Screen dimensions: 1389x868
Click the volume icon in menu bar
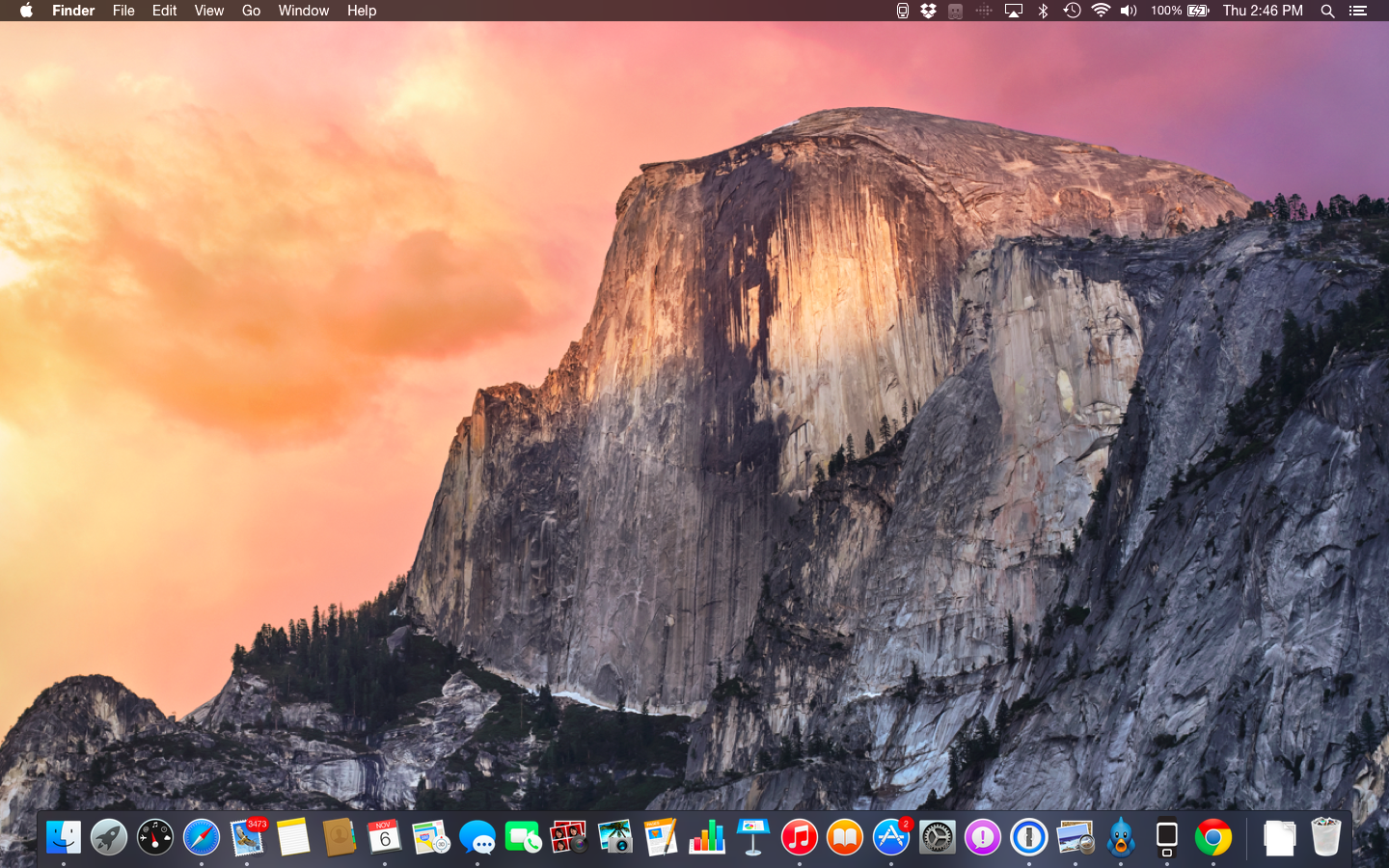pos(1129,11)
